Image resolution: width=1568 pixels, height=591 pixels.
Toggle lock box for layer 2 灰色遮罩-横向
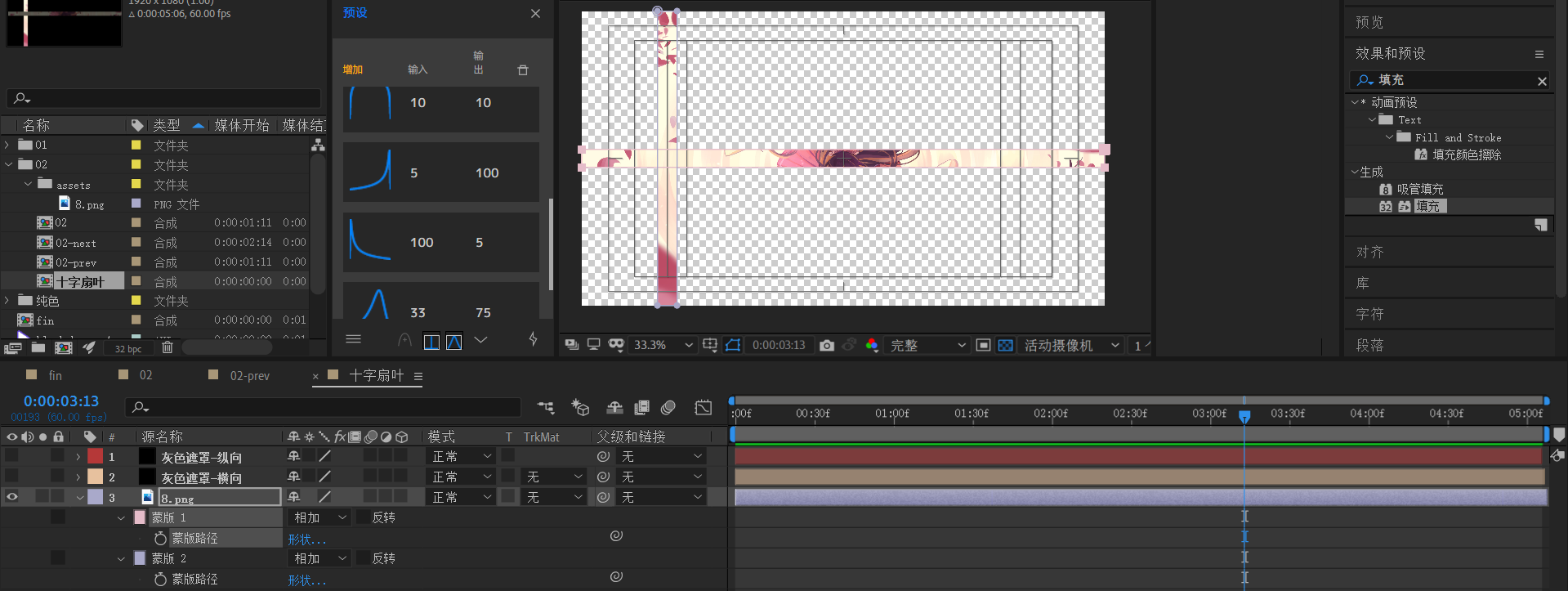(x=57, y=476)
